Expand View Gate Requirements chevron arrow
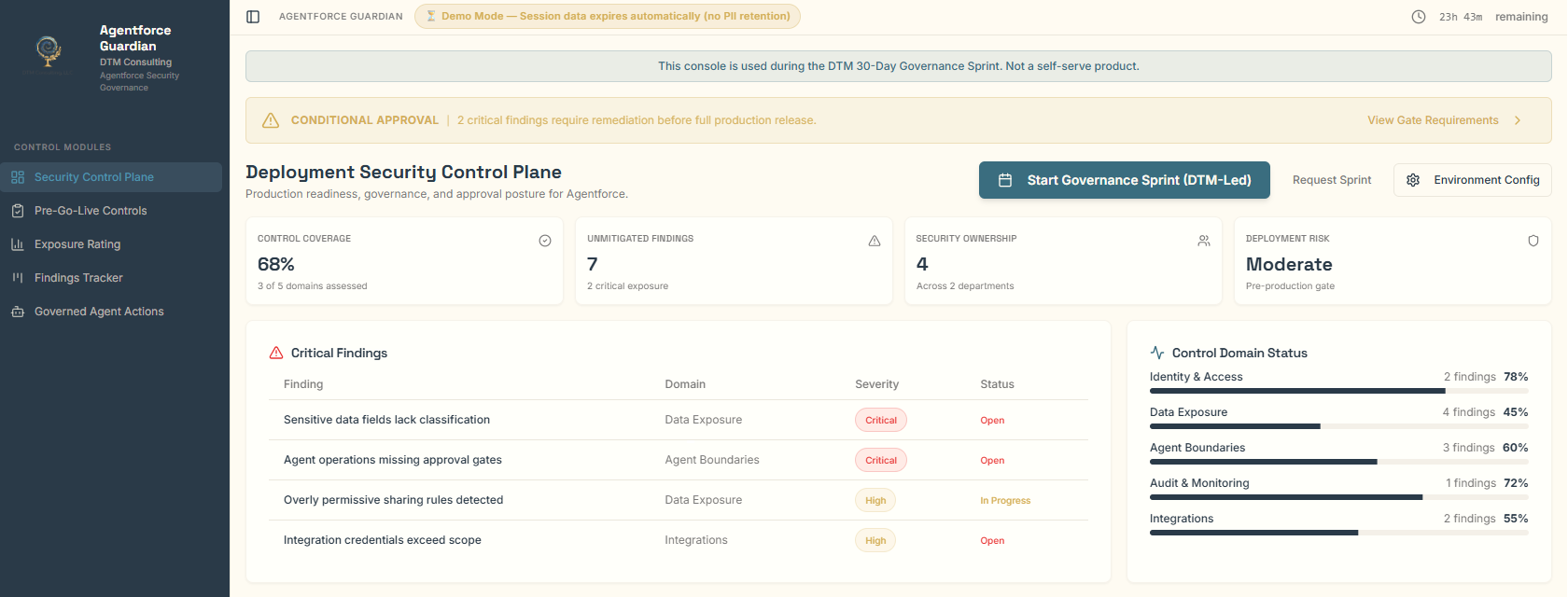Image resolution: width=1568 pixels, height=597 pixels. [x=1518, y=120]
